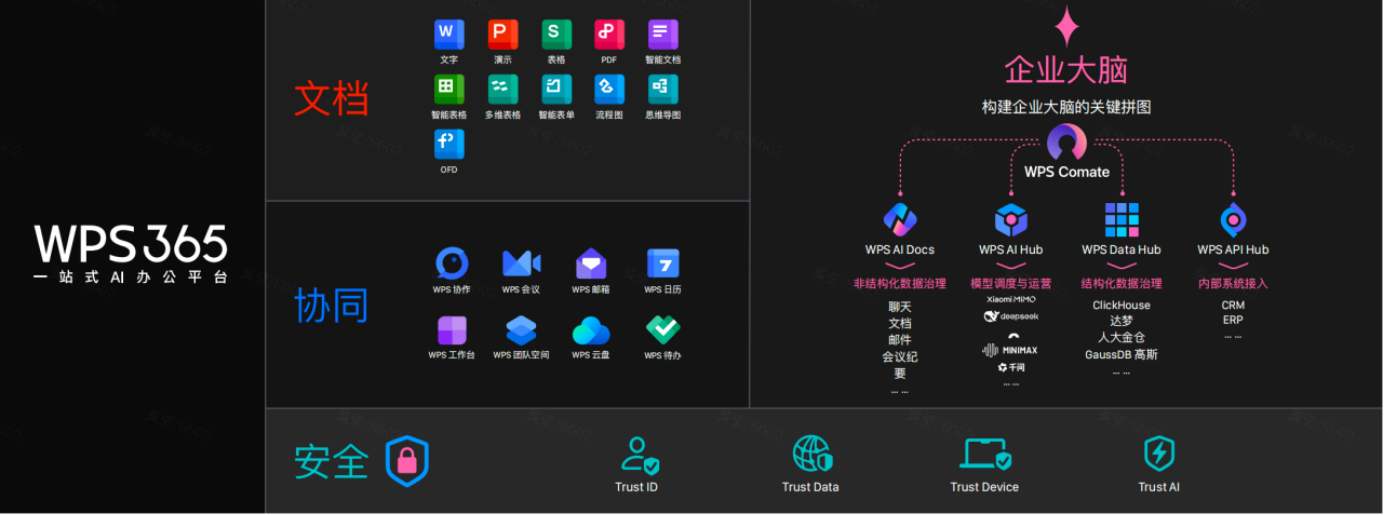The image size is (1384, 515).
Task: Click the 千问 logo entry
Action: point(1011,368)
